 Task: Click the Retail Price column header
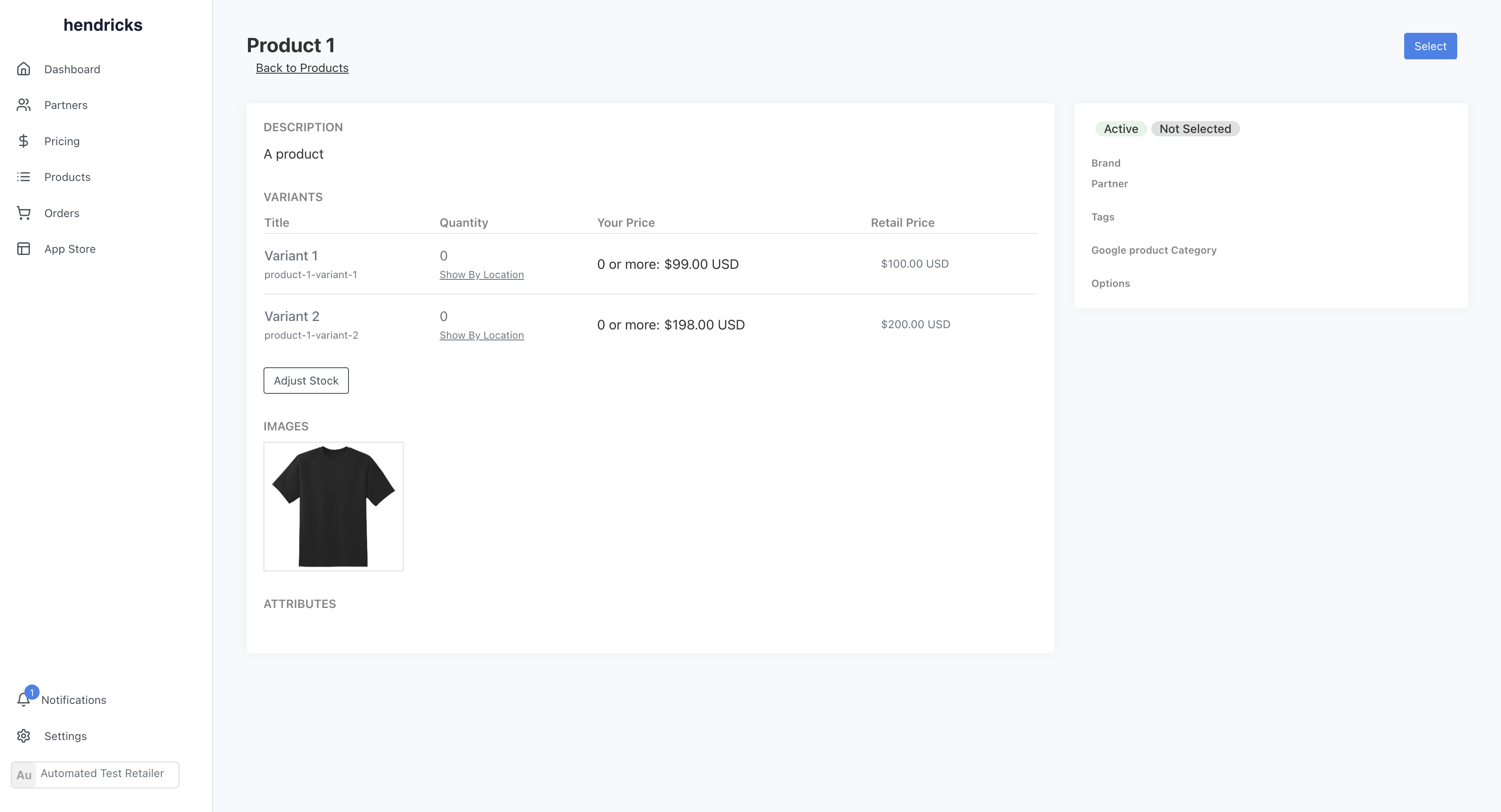pyautogui.click(x=902, y=223)
